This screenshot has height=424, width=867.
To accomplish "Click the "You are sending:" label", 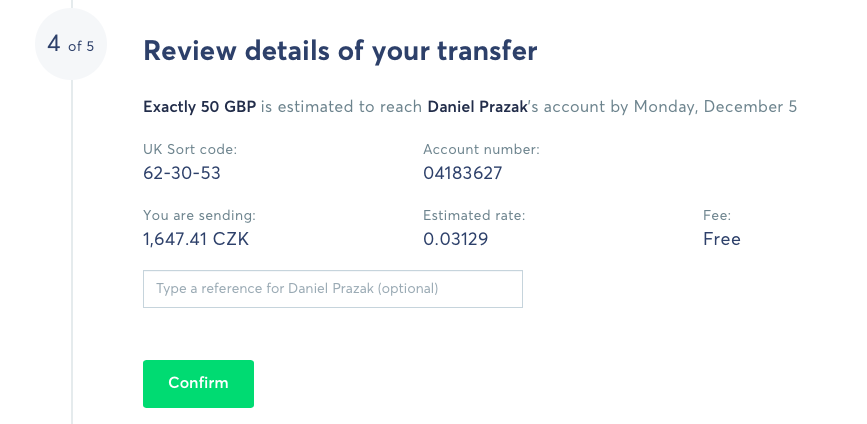I will 199,215.
